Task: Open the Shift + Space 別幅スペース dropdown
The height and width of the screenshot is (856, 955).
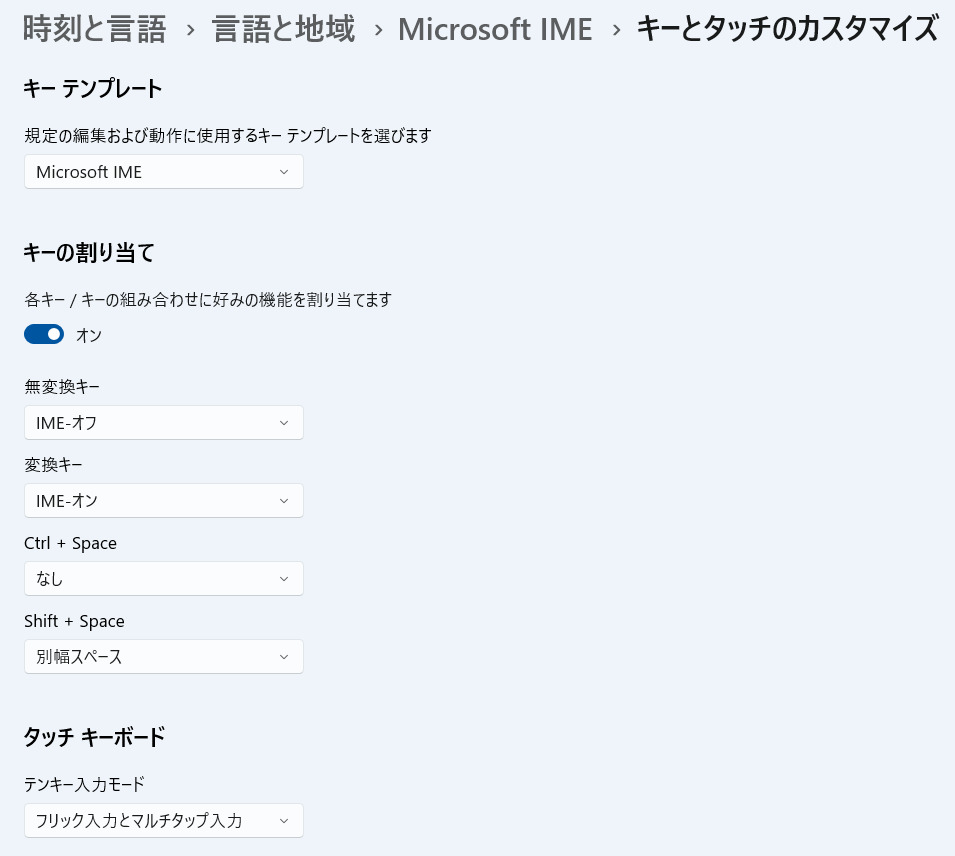Action: click(x=163, y=657)
